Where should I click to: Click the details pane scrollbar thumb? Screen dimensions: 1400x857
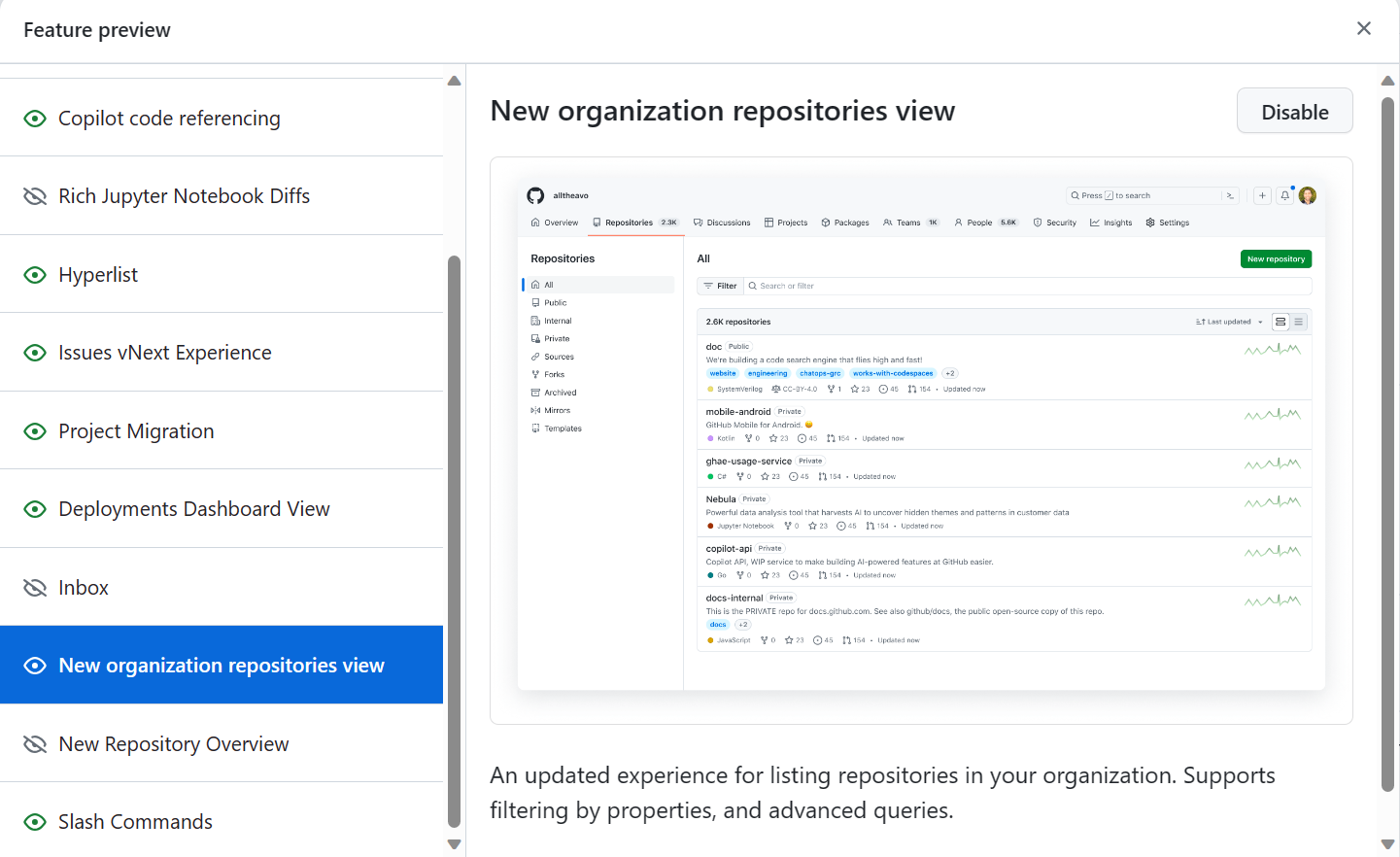click(x=1387, y=444)
